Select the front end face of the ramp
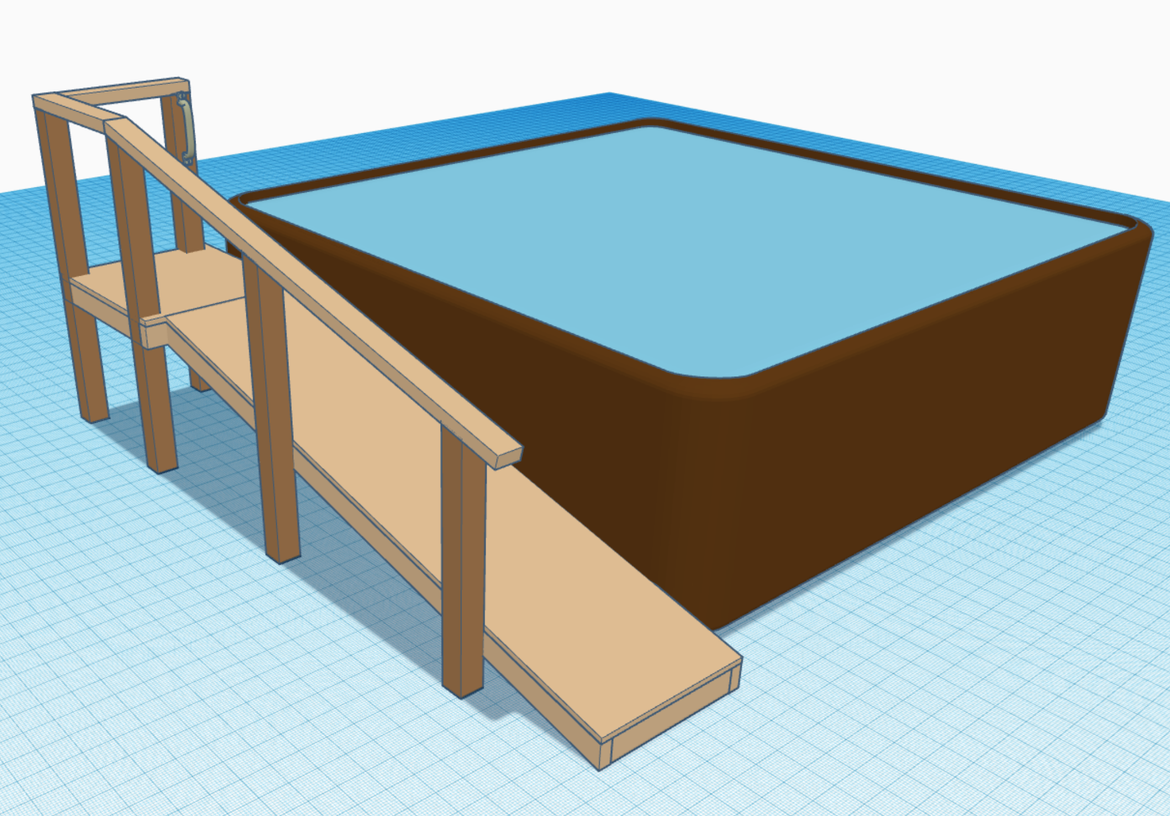This screenshot has height=816, width=1170. 675,715
